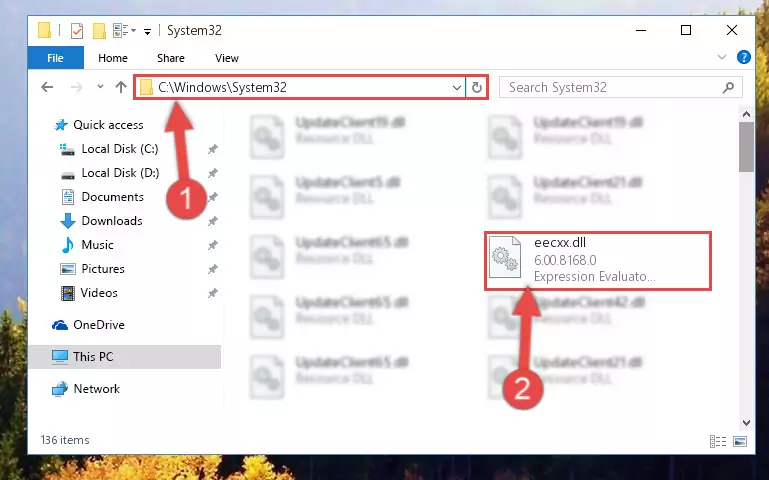Click the Properties checkmark icon in quick access toolbar
This screenshot has height=480, width=769.
77,30
